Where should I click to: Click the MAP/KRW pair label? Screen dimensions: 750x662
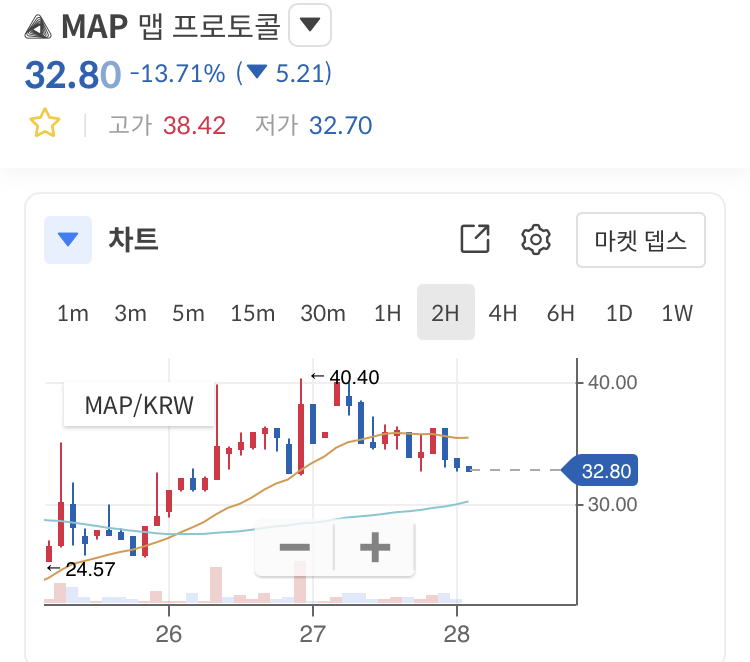coord(139,405)
